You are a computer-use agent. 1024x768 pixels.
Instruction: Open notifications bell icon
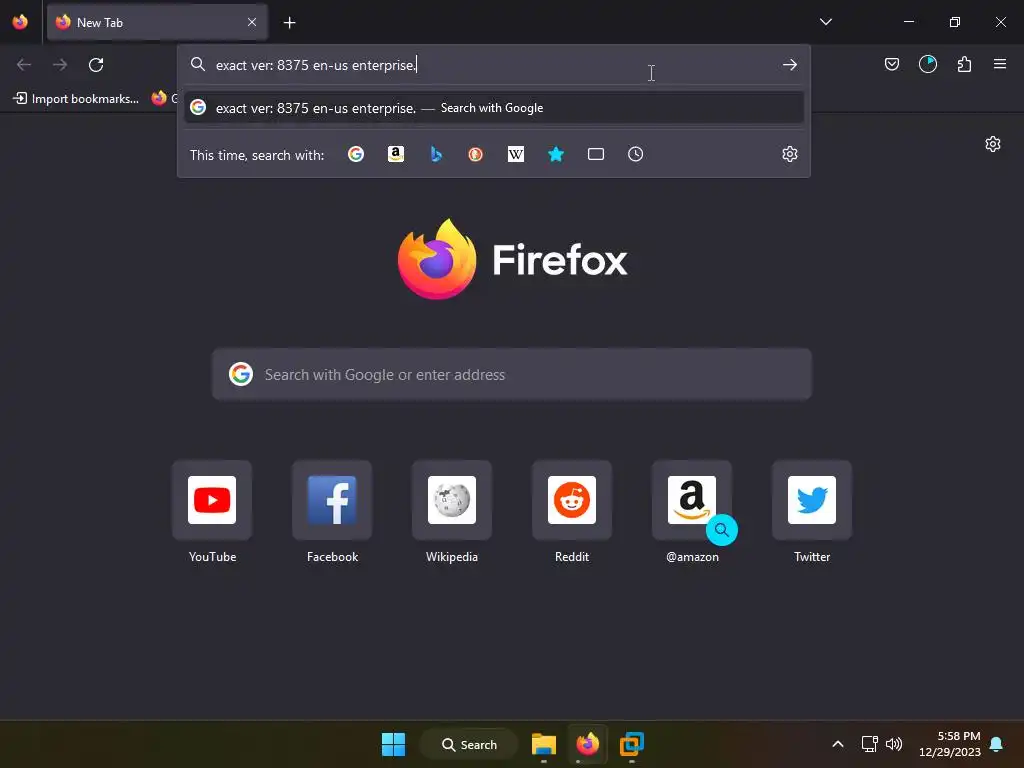coord(997,744)
